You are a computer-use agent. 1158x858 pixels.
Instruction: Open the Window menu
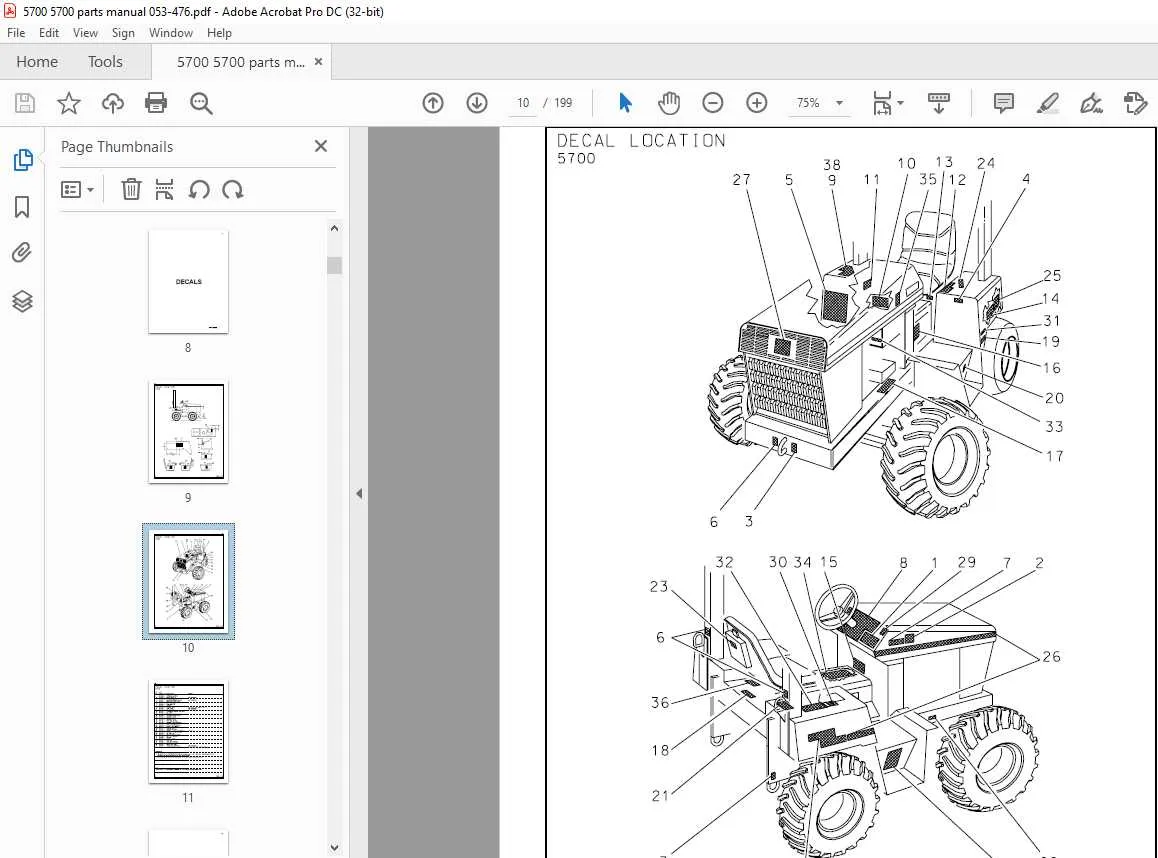point(171,32)
